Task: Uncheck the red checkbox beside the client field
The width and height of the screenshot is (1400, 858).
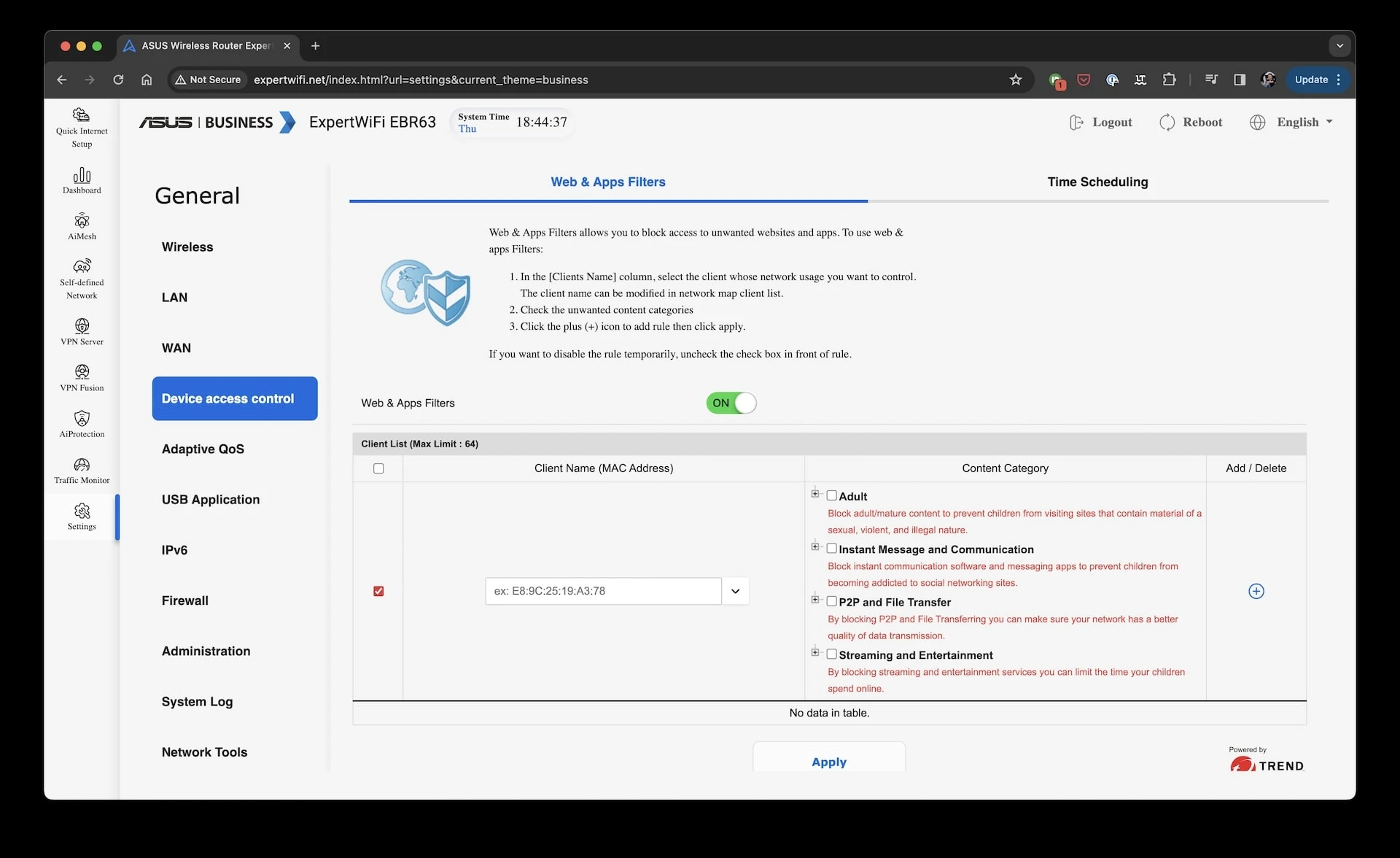Action: 378,591
